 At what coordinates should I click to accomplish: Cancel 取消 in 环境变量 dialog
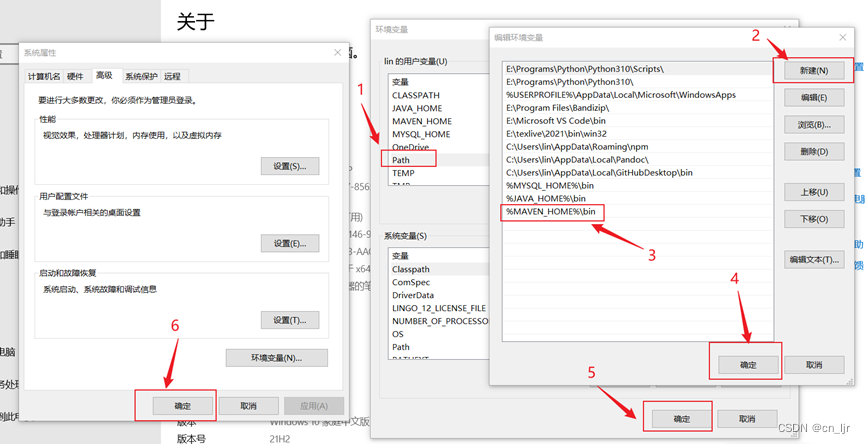pyautogui.click(x=747, y=419)
